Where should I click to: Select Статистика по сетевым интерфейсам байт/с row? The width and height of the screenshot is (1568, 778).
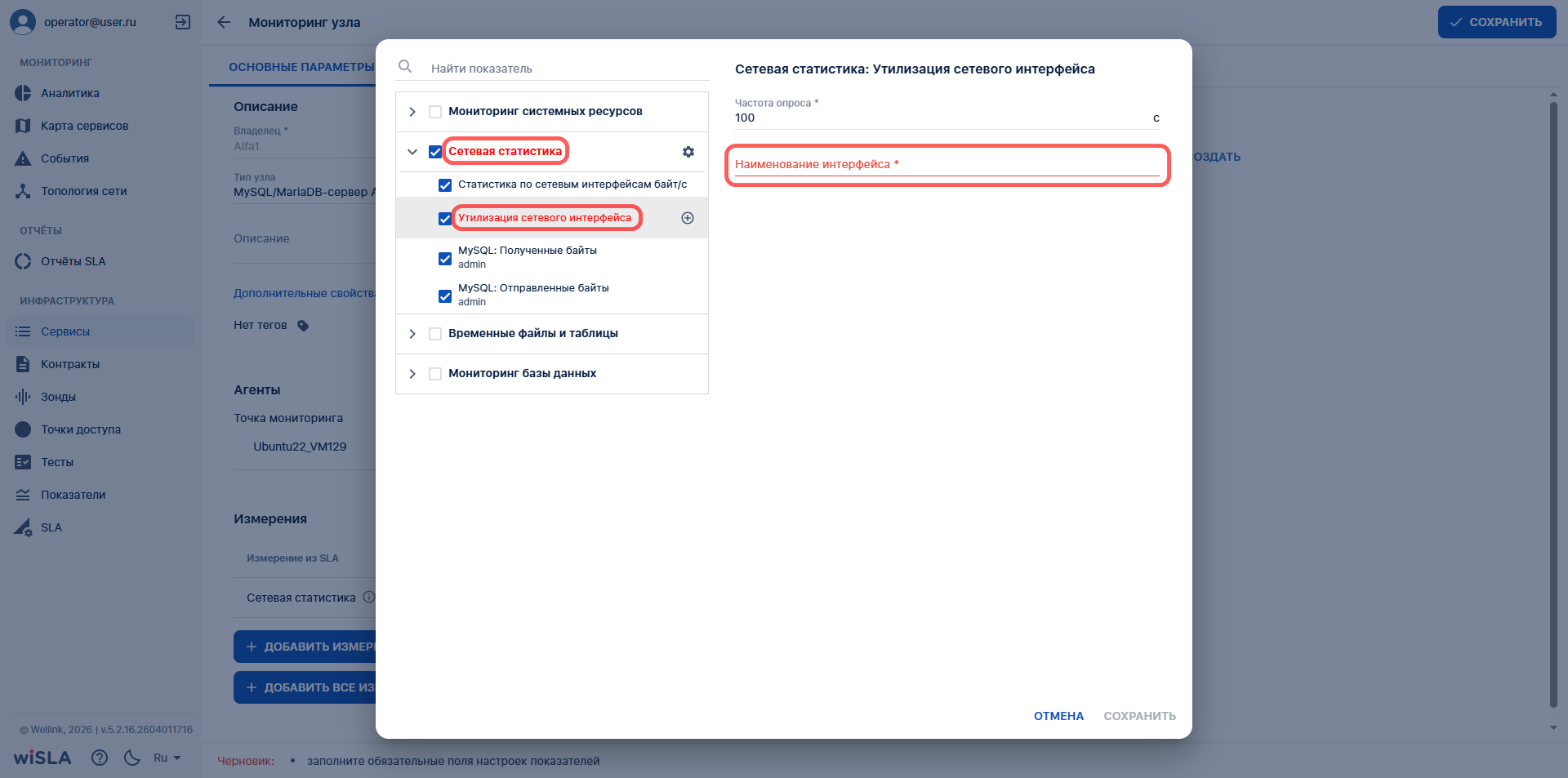[552, 184]
